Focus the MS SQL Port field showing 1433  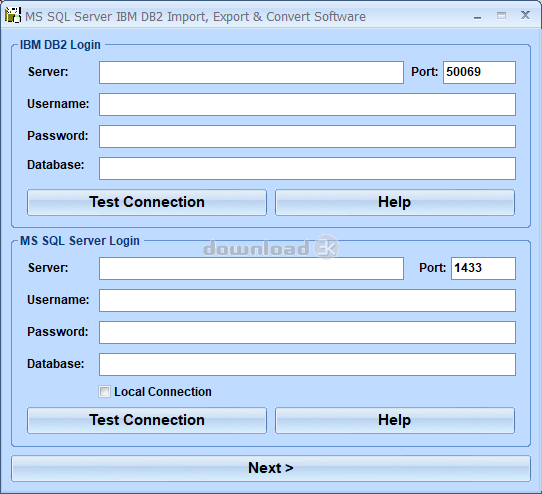[x=483, y=268]
